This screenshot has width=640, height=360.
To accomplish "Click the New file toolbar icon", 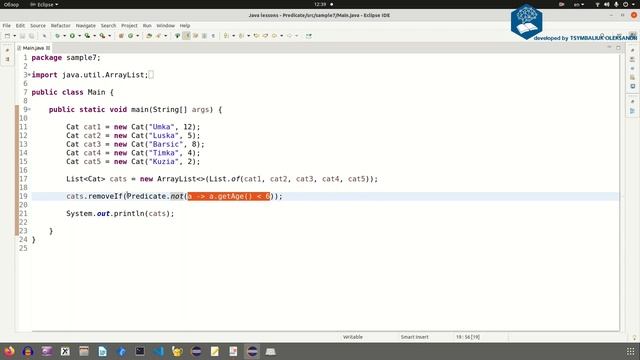I will point(7,36).
